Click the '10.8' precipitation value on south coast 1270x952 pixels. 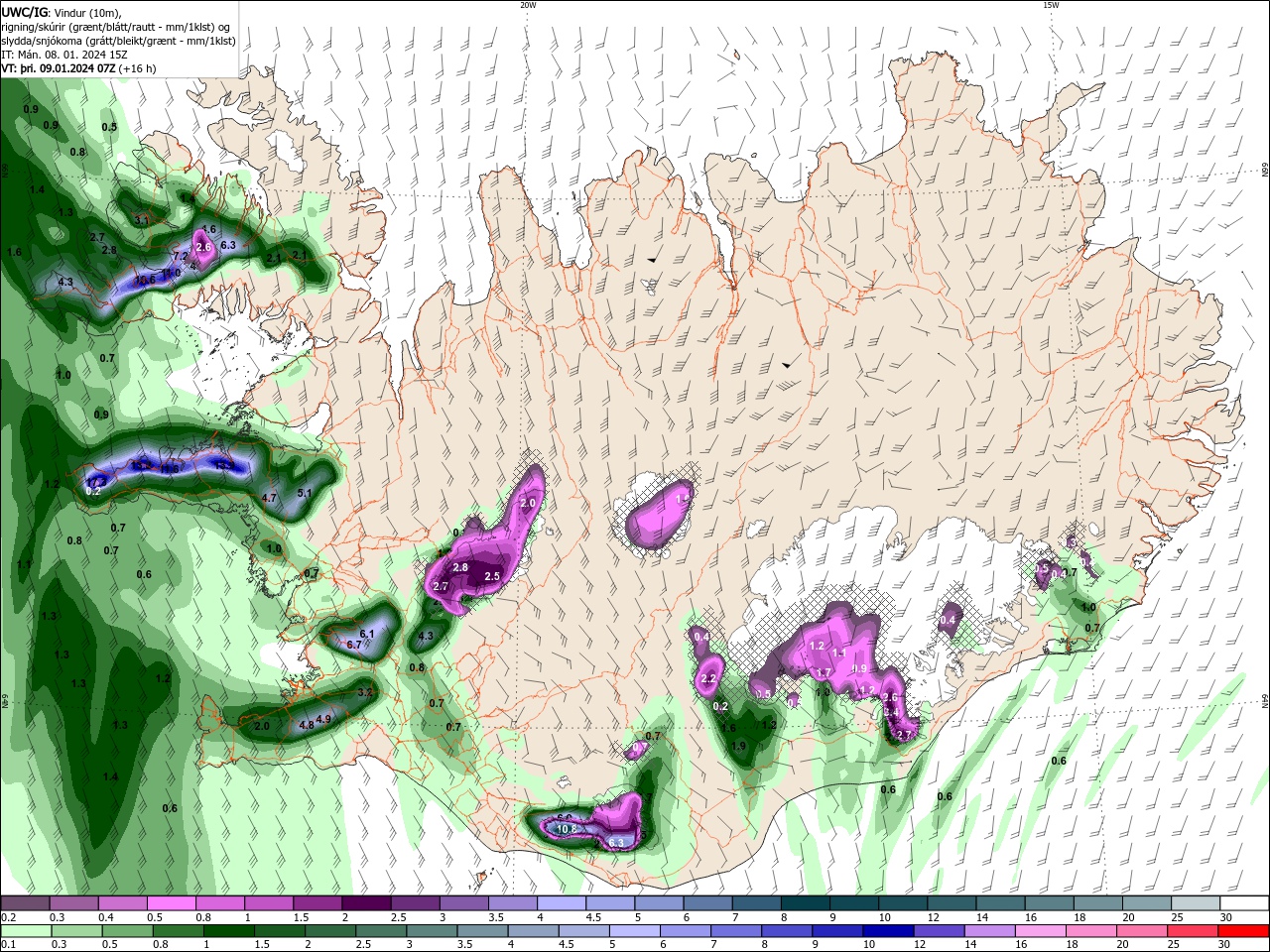point(567,829)
